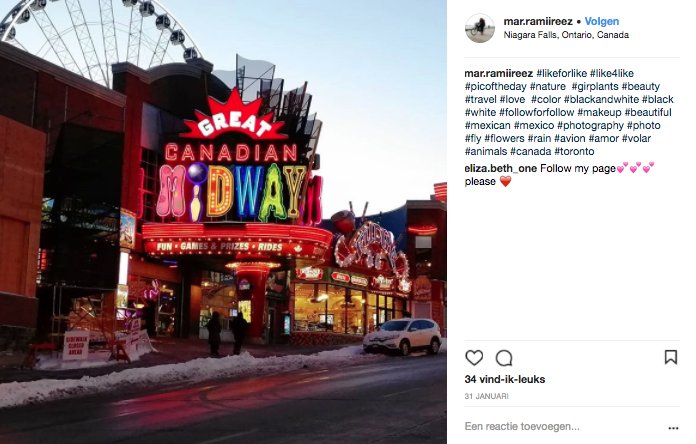Open the #likeforlike hashtag
Image resolution: width=696 pixels, height=444 pixels.
tap(562, 73)
